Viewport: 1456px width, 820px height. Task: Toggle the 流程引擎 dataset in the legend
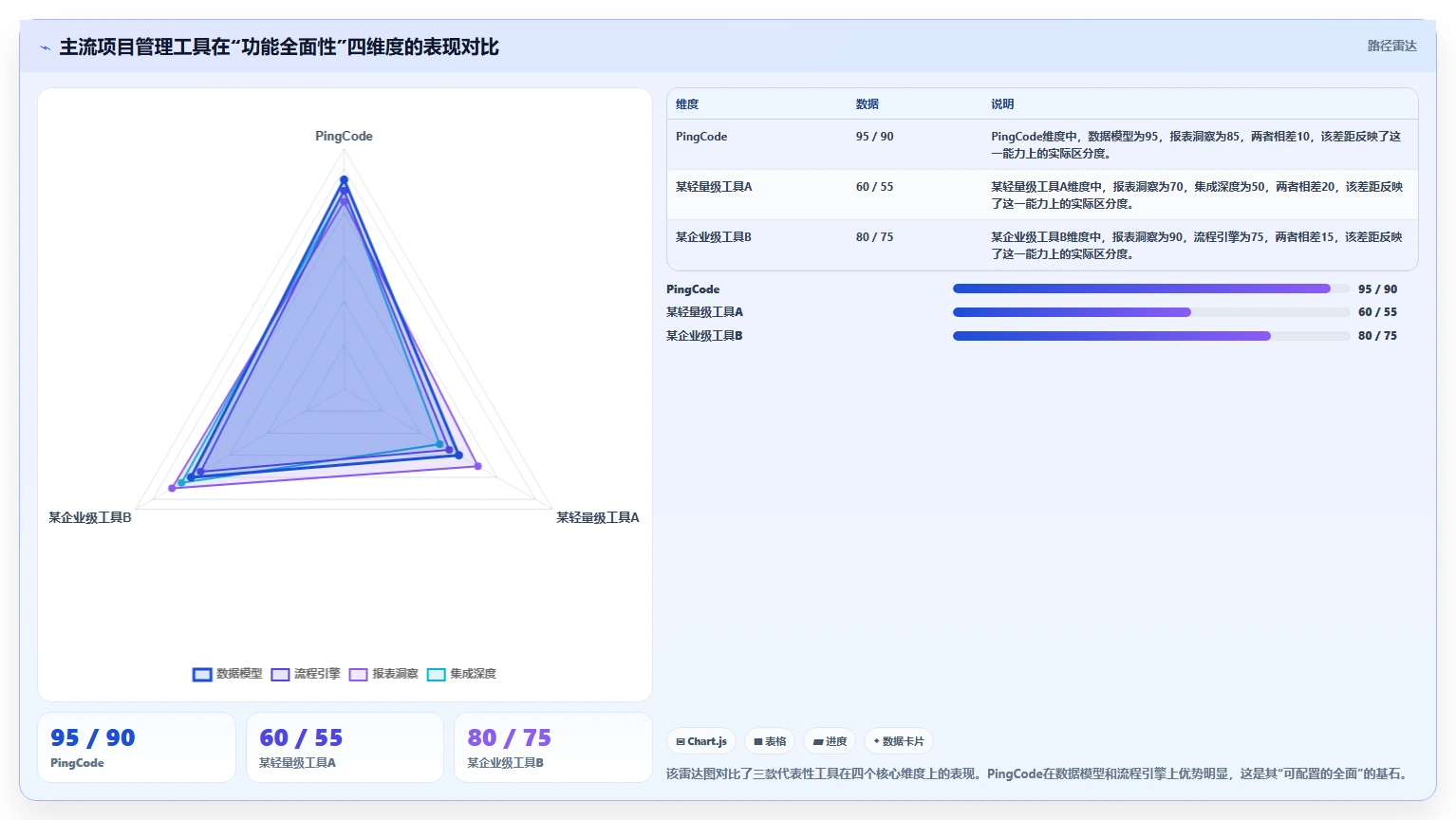[306, 674]
